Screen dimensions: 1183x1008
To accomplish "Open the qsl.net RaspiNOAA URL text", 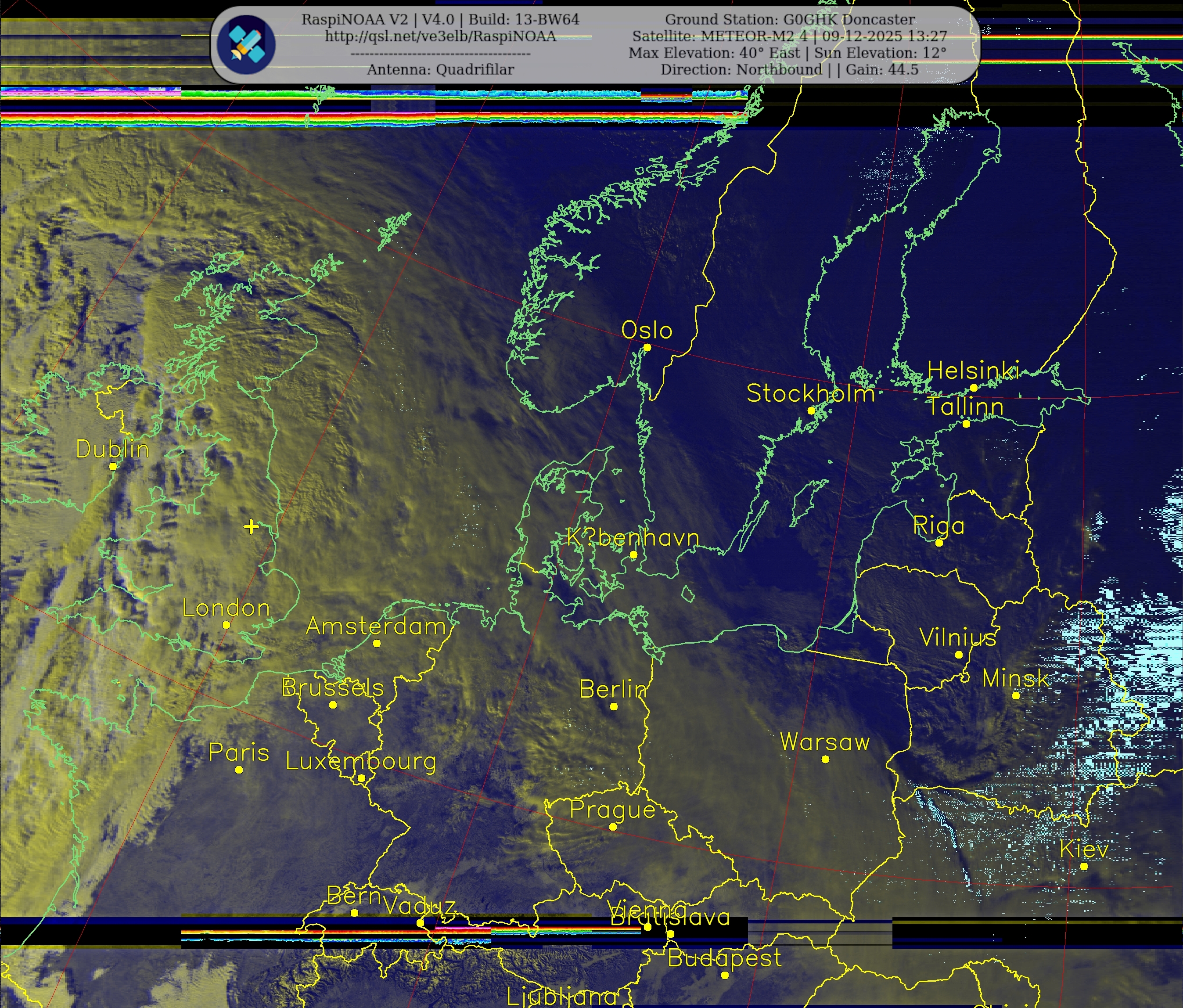I will 440,36.
